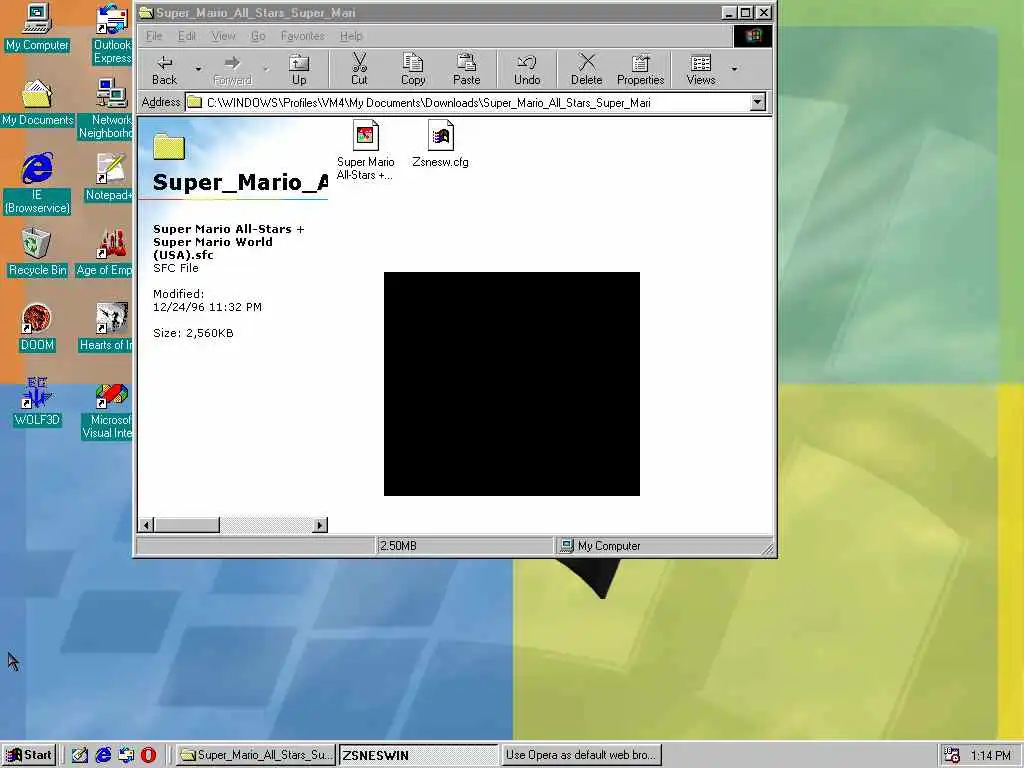Open the address bar dropdown list
This screenshot has height=768, width=1024.
758,103
